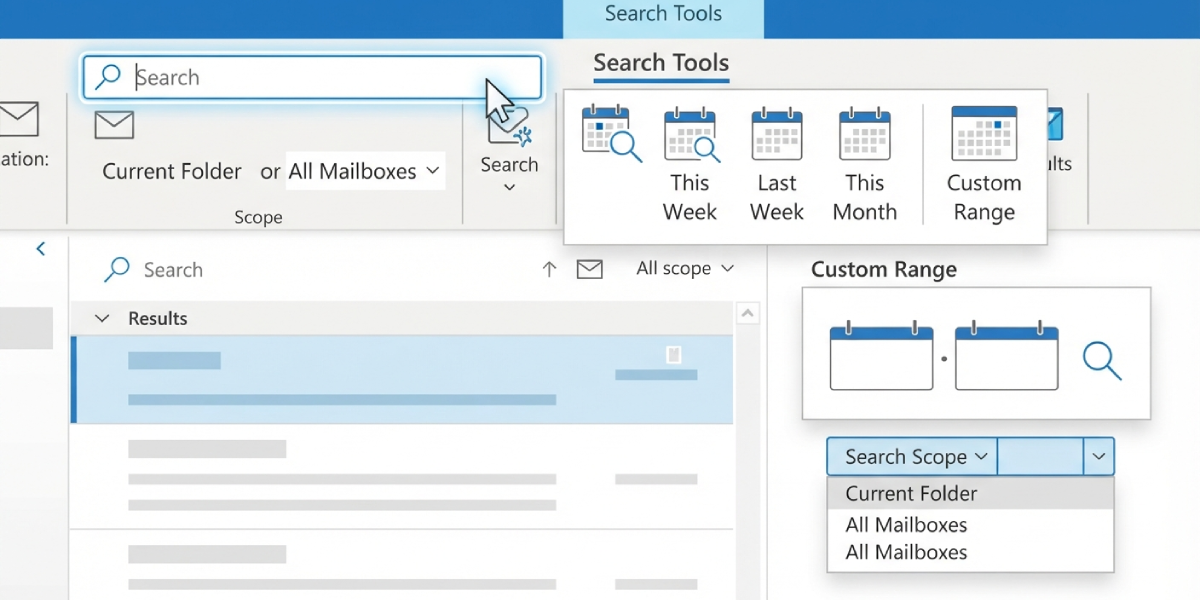
Task: Click the envelope filter icon beside All scope
Action: [x=590, y=269]
